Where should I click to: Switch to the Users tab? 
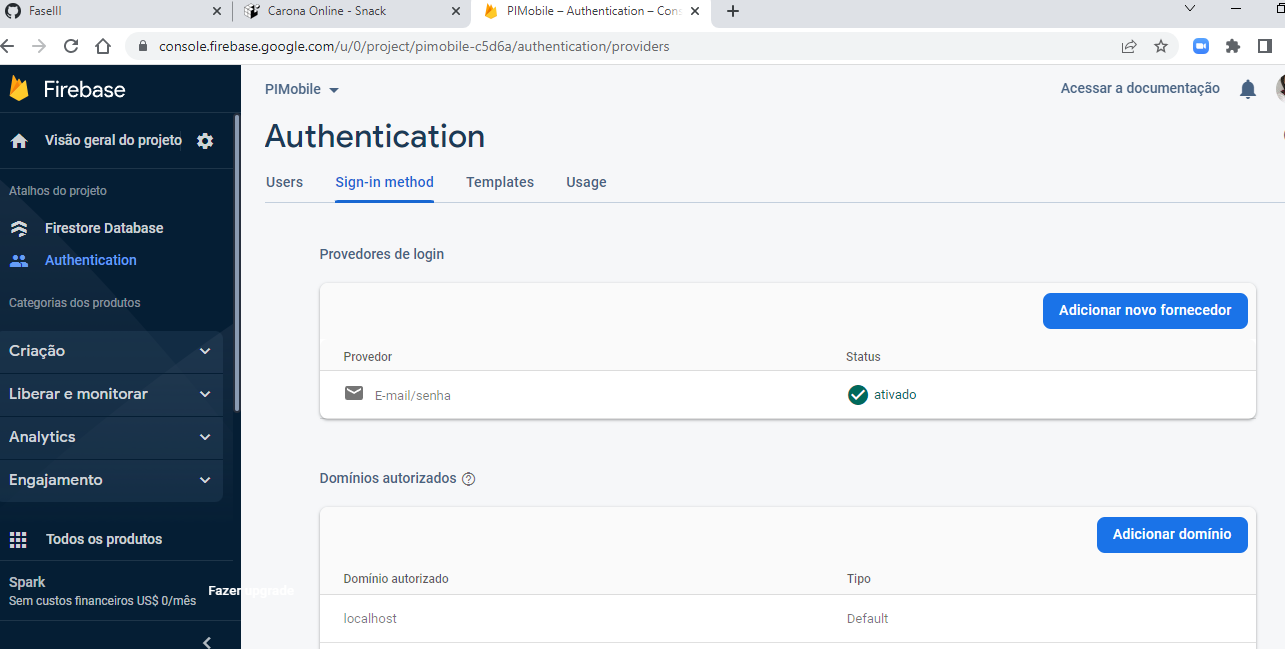click(284, 182)
